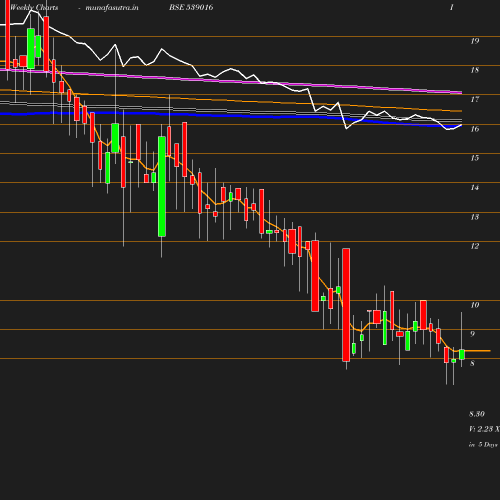Click the 'Weekly Charts' title text
This screenshot has height=500, width=500.
coord(34,7)
